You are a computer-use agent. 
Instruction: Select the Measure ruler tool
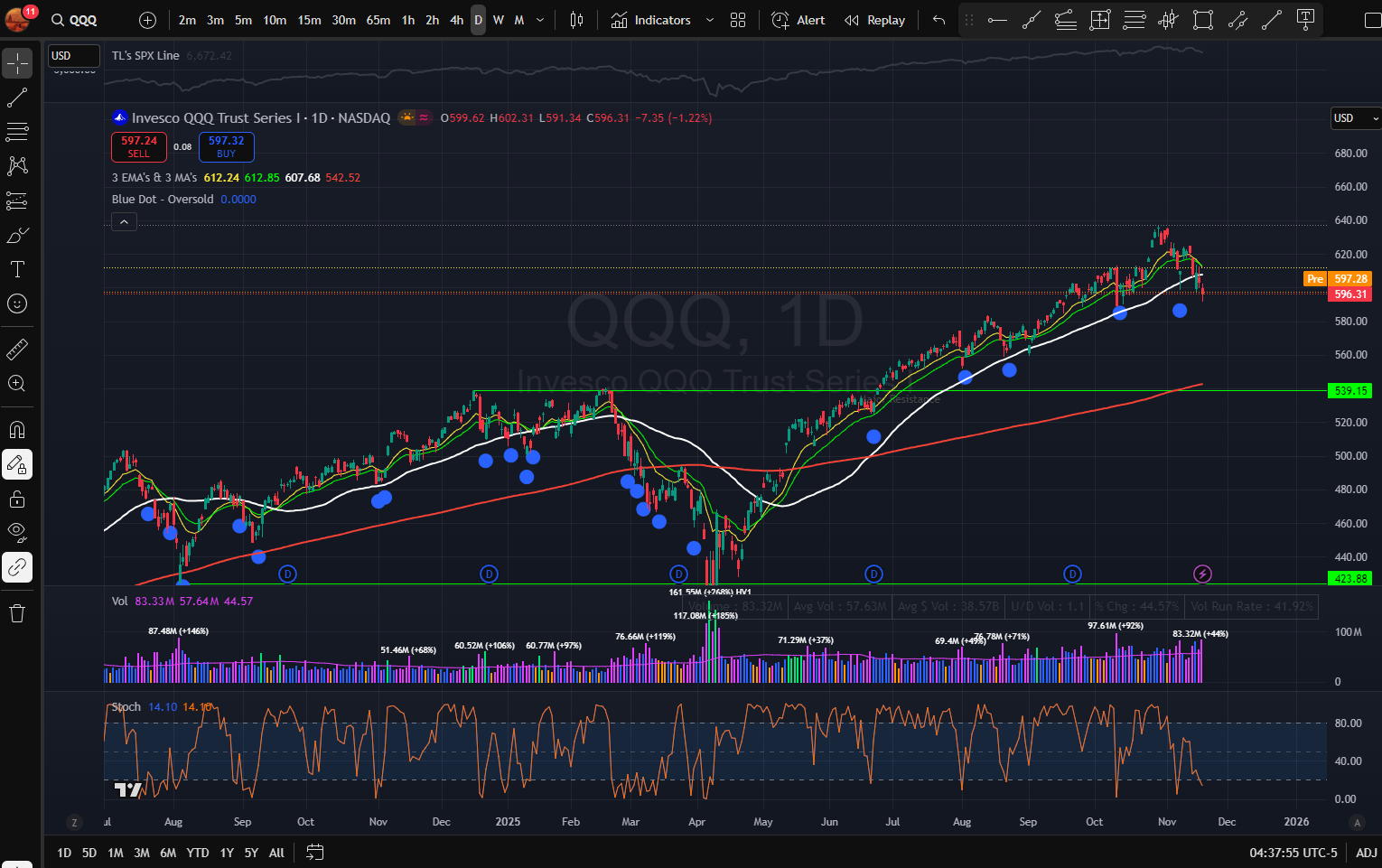[17, 349]
